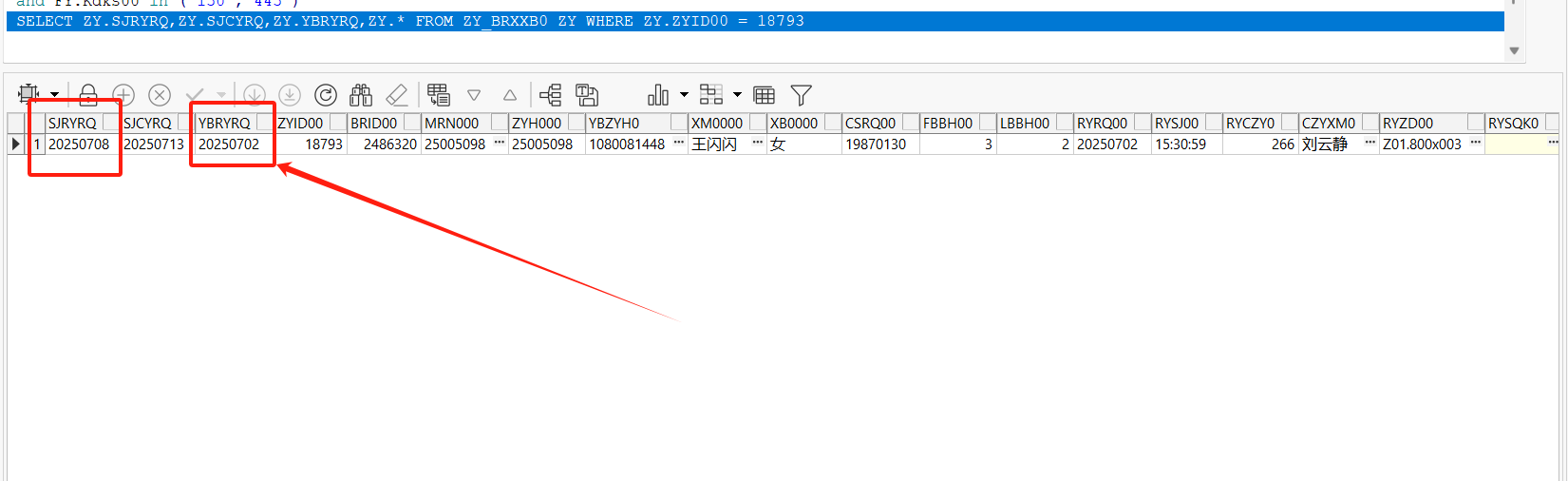The image size is (1568, 481).
Task: Click the RYSQK0 column header
Action: click(1521, 124)
